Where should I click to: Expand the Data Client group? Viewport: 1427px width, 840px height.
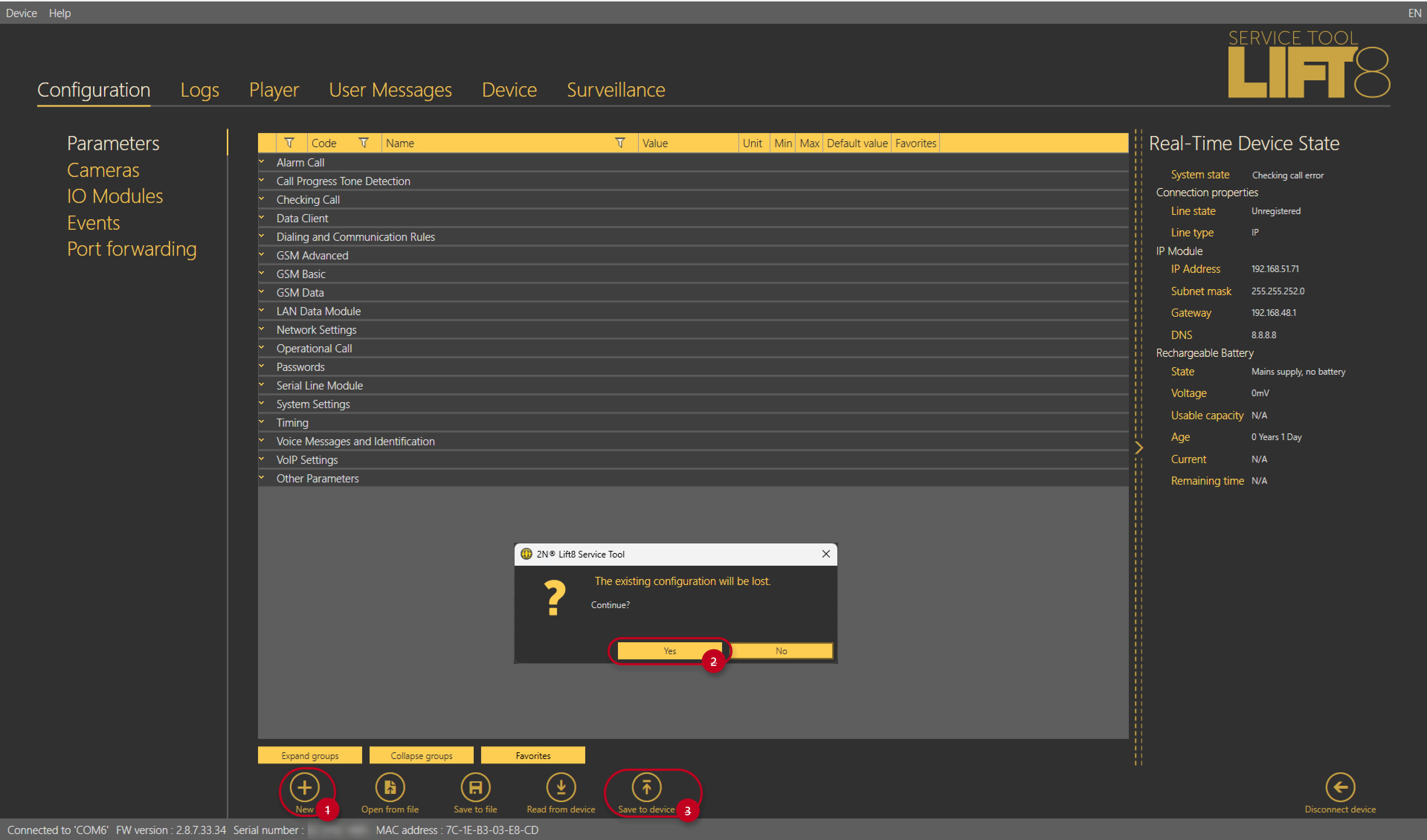coord(262,218)
